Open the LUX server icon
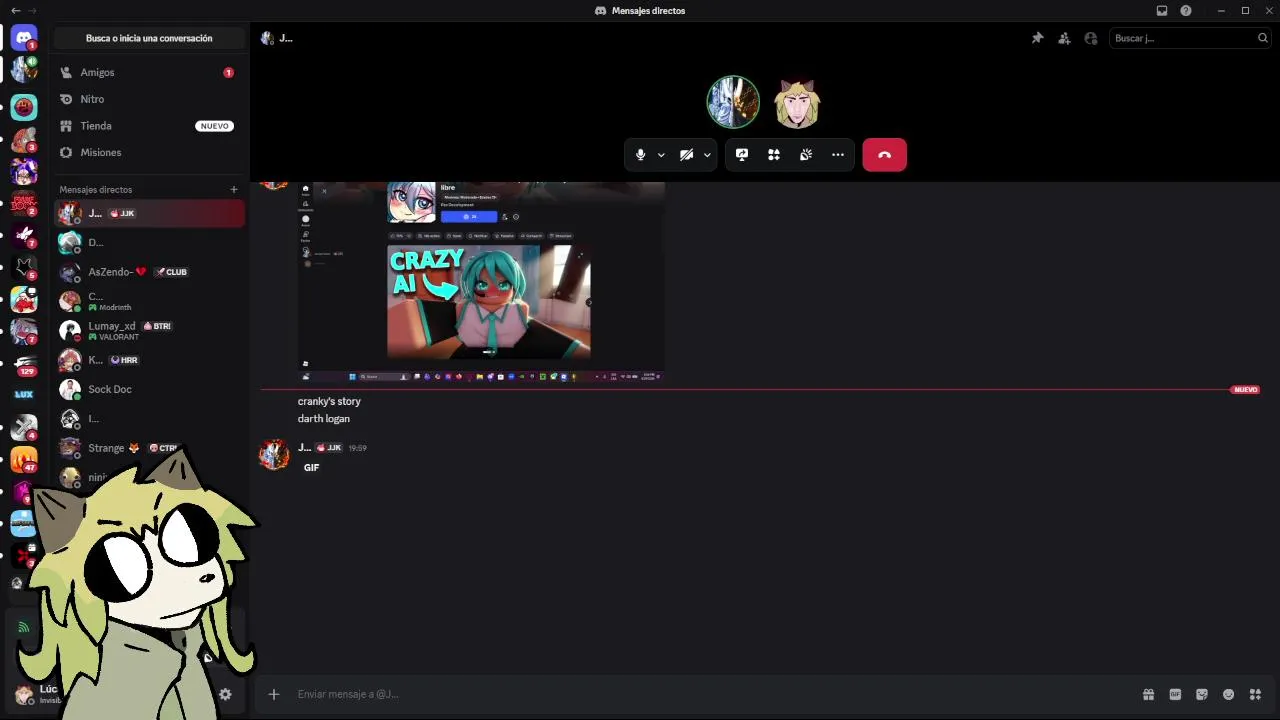The width and height of the screenshot is (1280, 720). pos(24,394)
